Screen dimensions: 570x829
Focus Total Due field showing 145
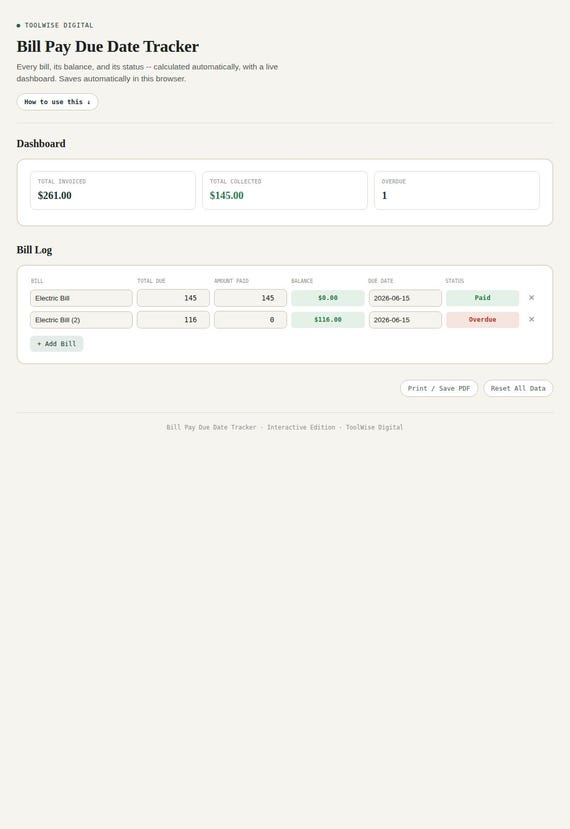click(x=173, y=298)
